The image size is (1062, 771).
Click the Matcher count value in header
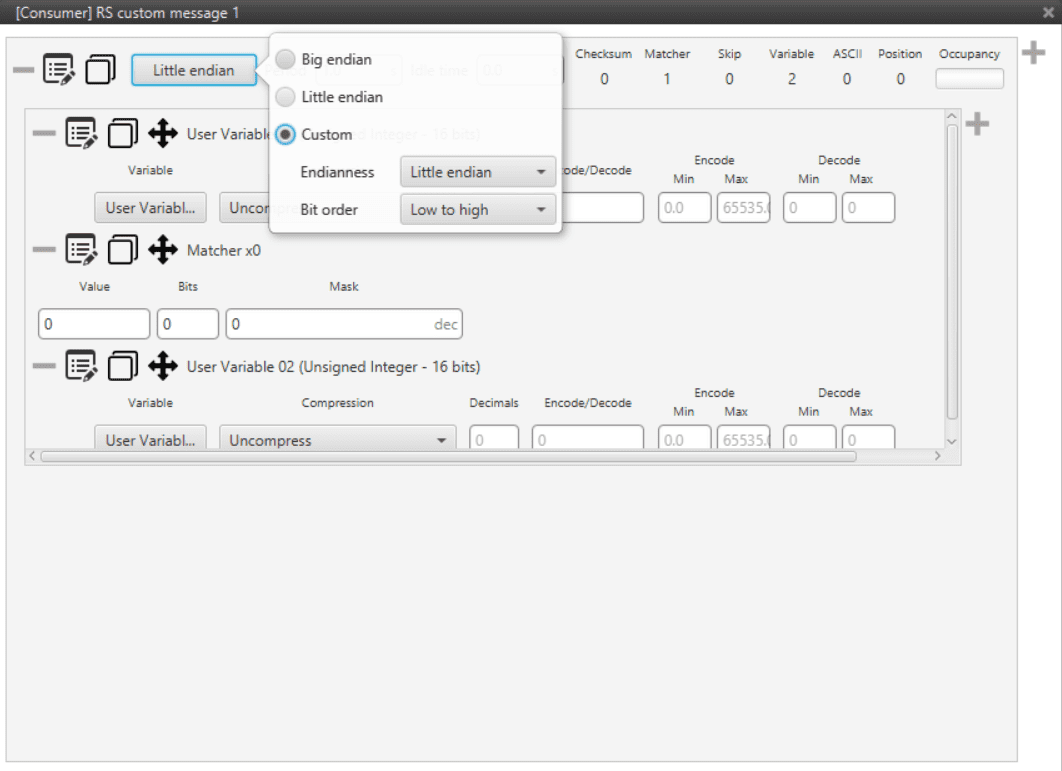tap(667, 79)
